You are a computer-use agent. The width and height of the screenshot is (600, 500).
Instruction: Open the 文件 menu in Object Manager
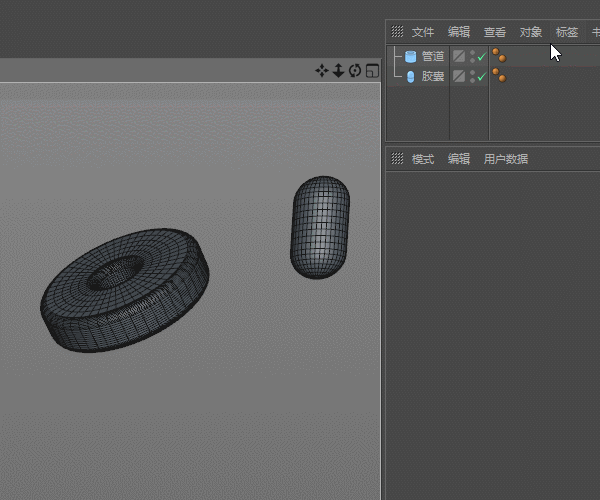(x=423, y=32)
